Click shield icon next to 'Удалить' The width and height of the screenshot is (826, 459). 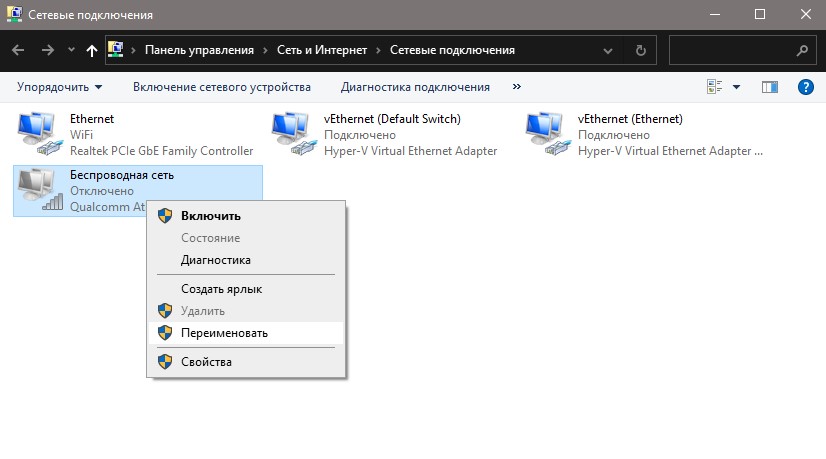pos(165,310)
